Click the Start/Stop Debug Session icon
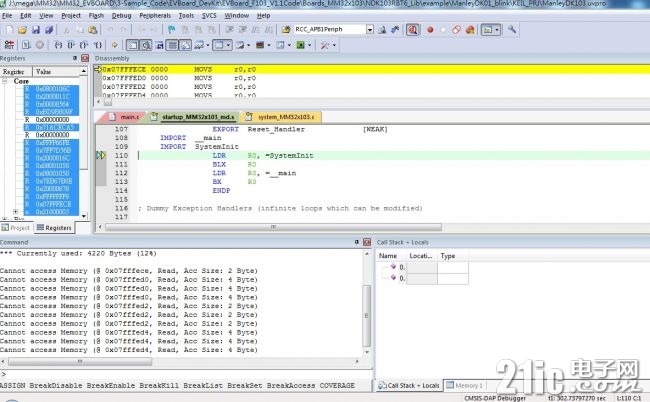This screenshot has width=650, height=402. click(412, 30)
